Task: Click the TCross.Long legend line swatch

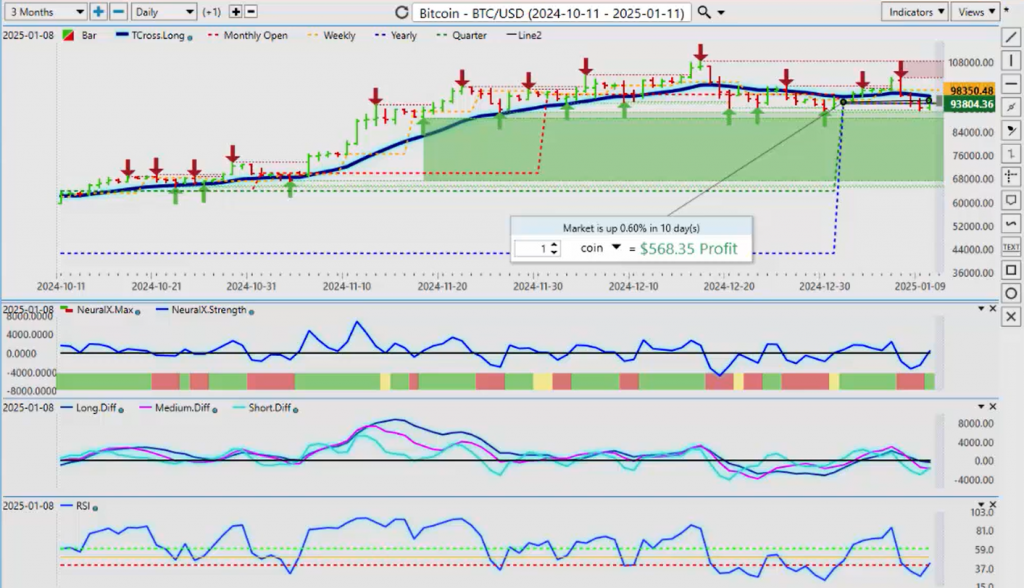Action: [122, 35]
